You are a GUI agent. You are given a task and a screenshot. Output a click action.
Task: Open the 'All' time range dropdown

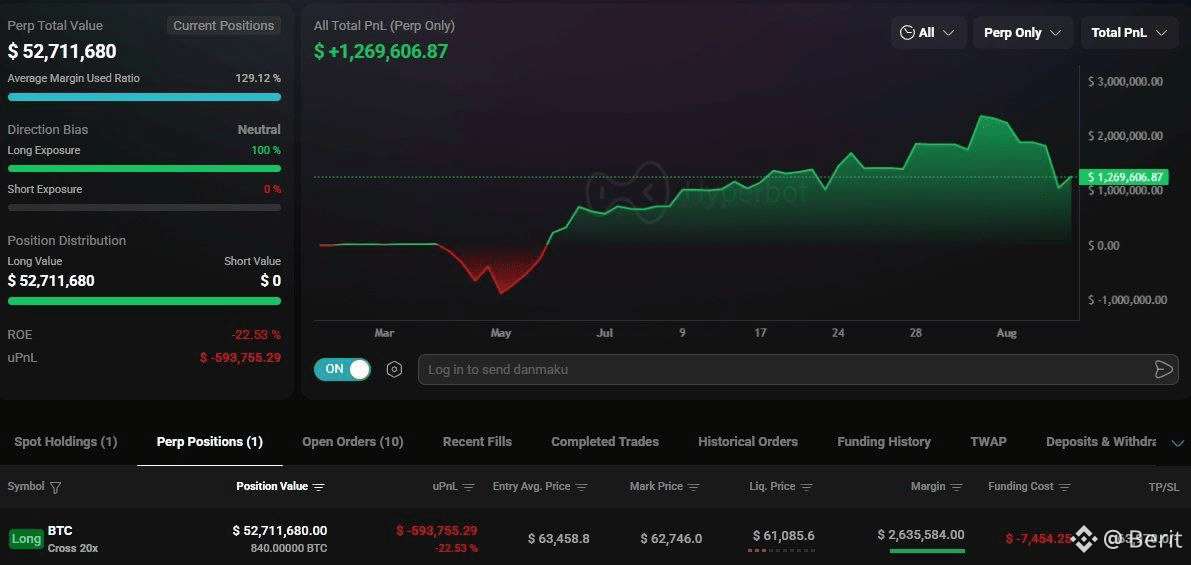pyautogui.click(x=928, y=33)
